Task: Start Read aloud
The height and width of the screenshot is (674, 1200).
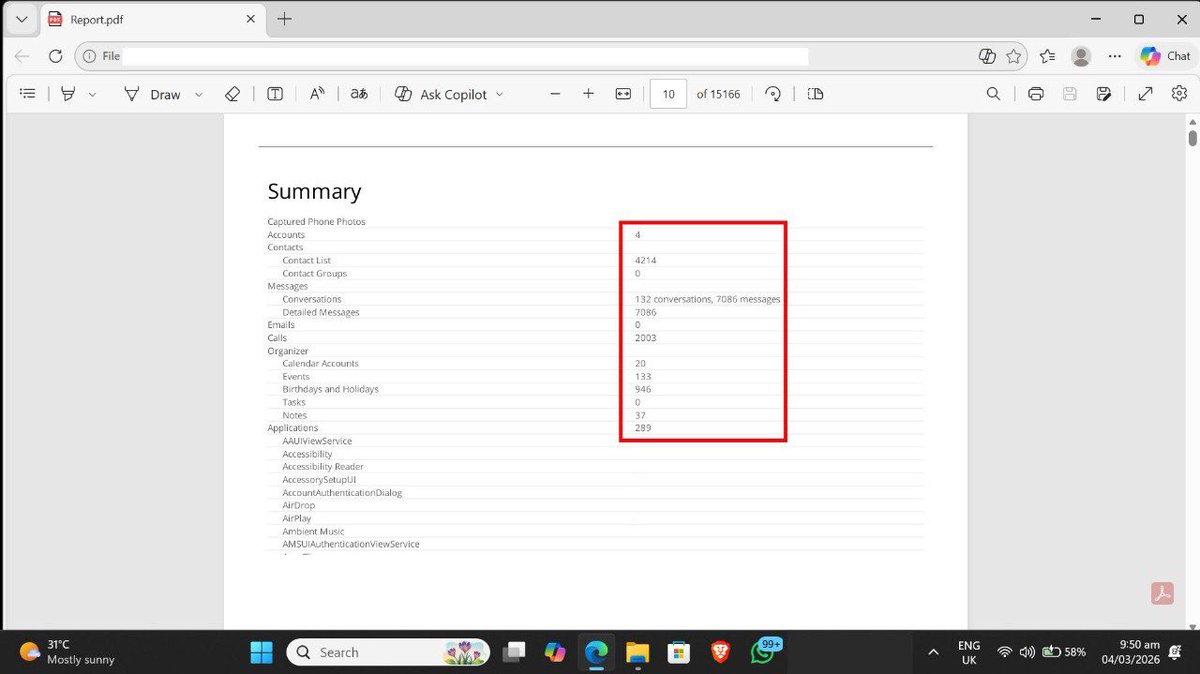Action: pos(317,94)
